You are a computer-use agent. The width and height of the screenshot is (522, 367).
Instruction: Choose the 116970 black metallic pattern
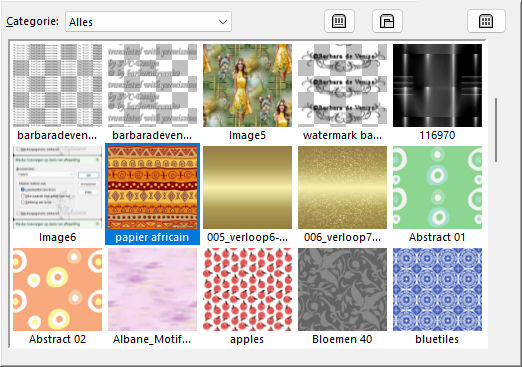437,92
